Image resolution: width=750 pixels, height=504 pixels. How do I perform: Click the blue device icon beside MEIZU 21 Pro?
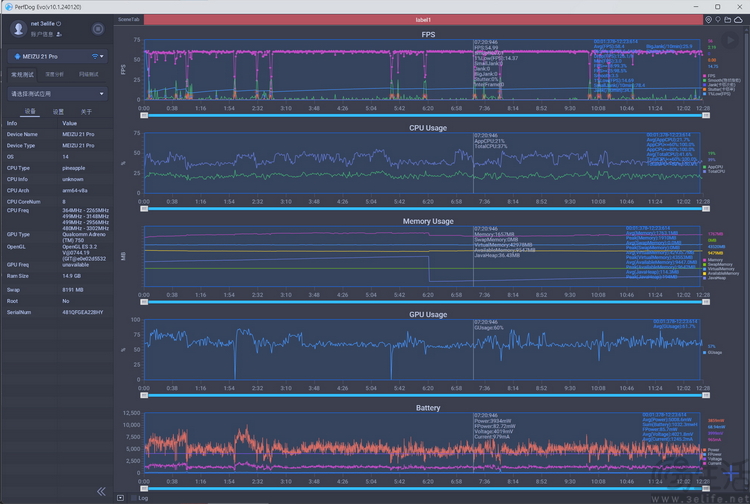[x=17, y=56]
